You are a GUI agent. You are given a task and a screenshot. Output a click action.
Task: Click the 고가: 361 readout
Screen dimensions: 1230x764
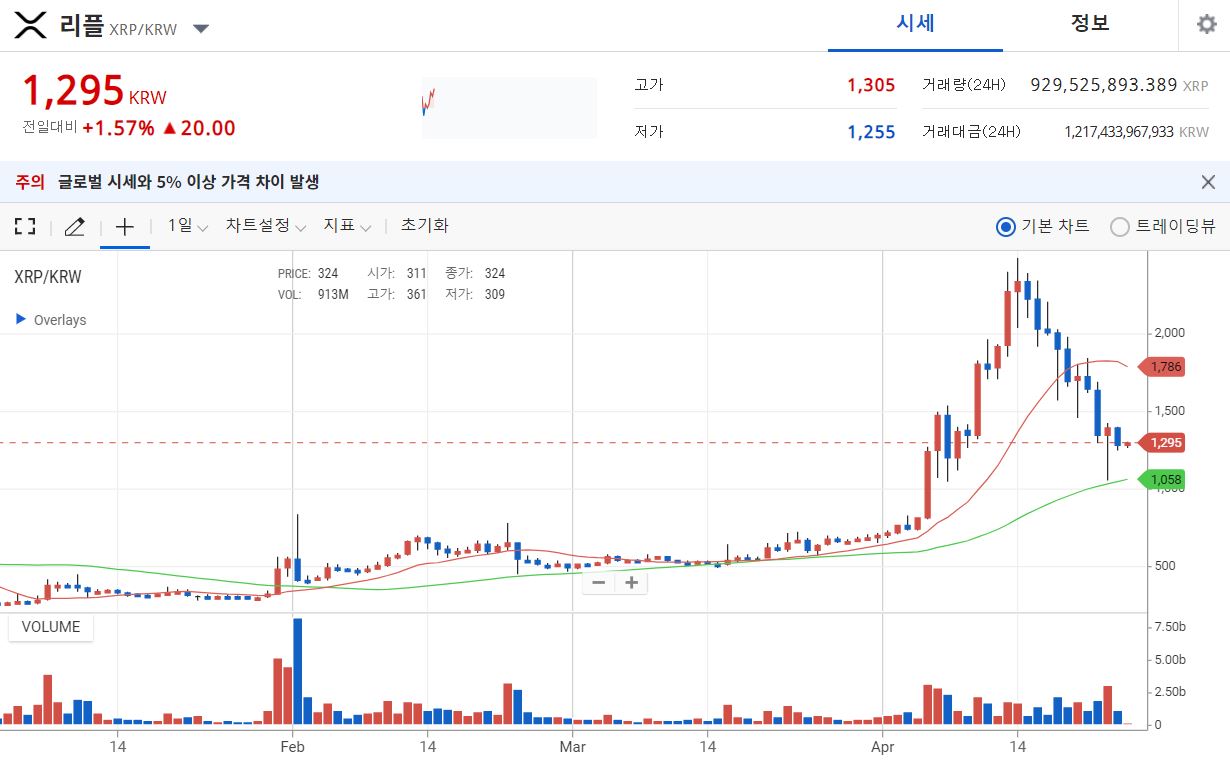click(x=397, y=295)
